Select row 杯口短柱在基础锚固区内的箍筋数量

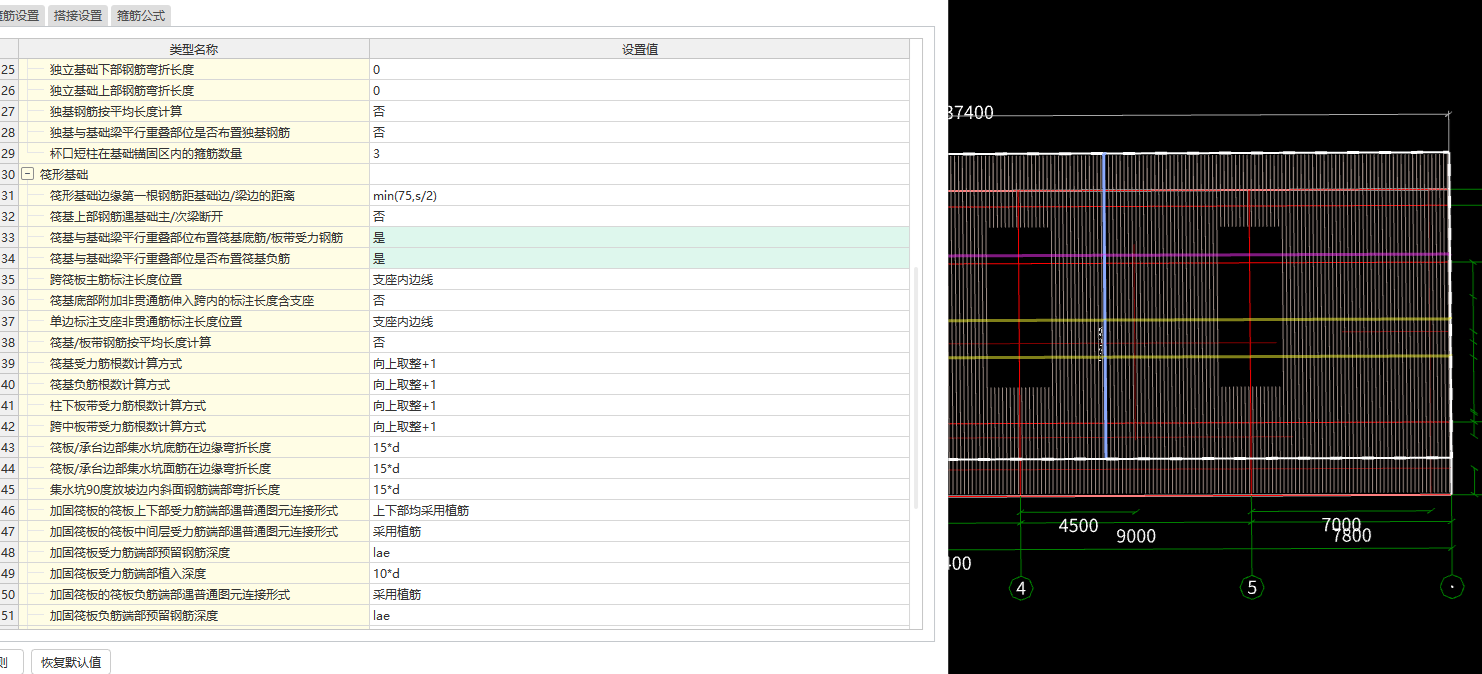pos(194,154)
